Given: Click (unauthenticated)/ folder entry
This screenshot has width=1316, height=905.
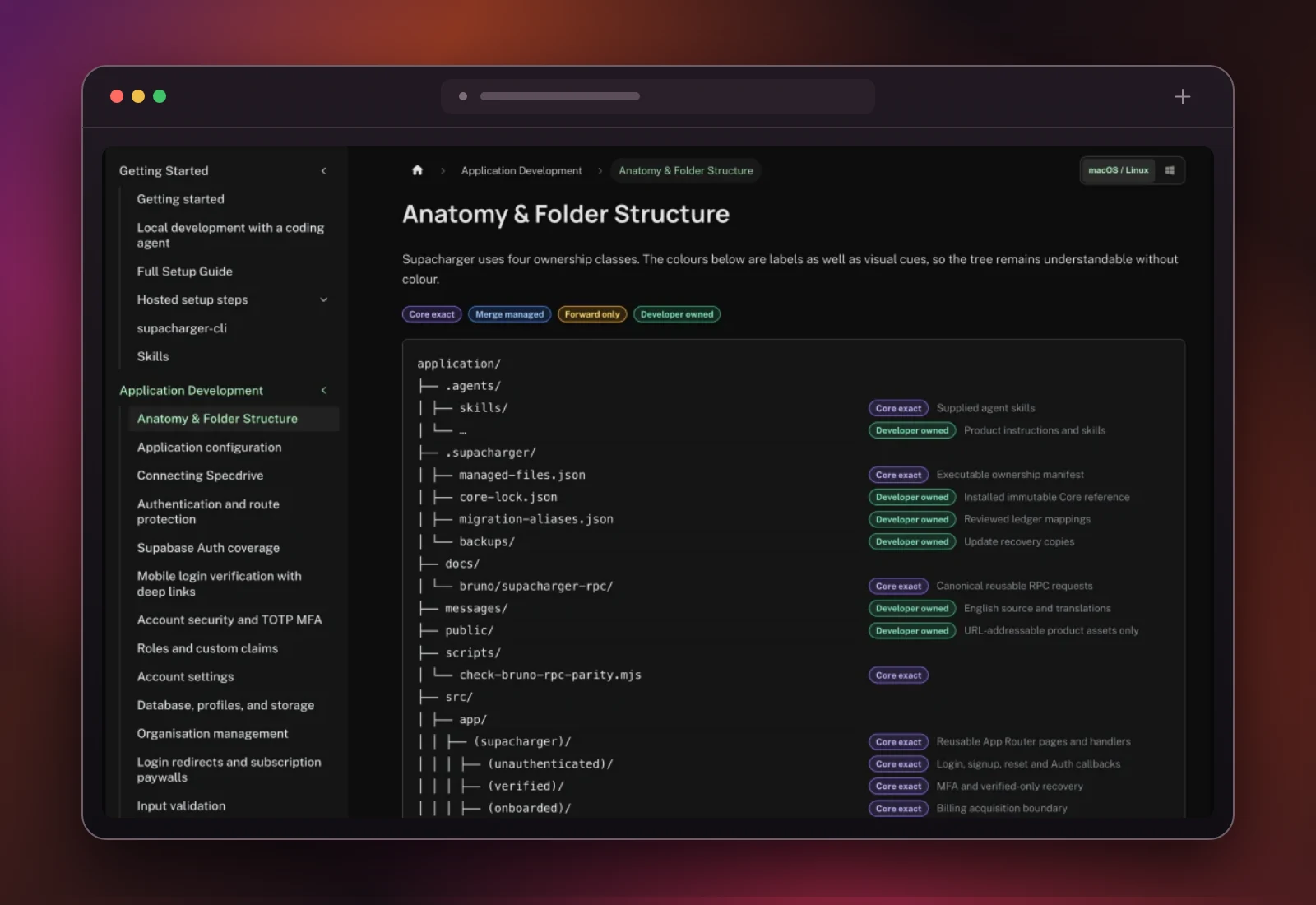Looking at the screenshot, I should pos(550,763).
